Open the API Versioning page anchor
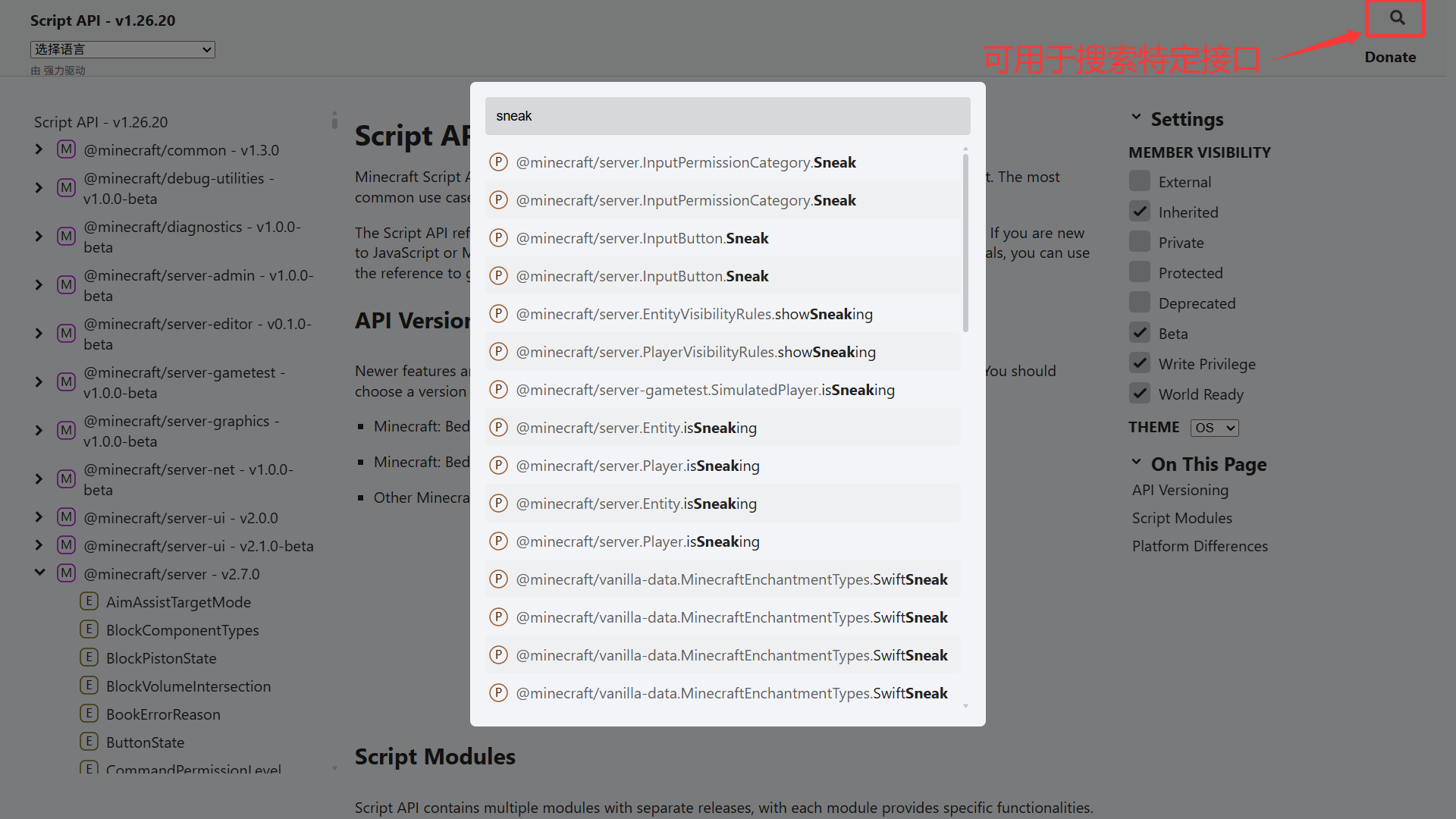Image resolution: width=1456 pixels, height=819 pixels. click(x=1180, y=490)
